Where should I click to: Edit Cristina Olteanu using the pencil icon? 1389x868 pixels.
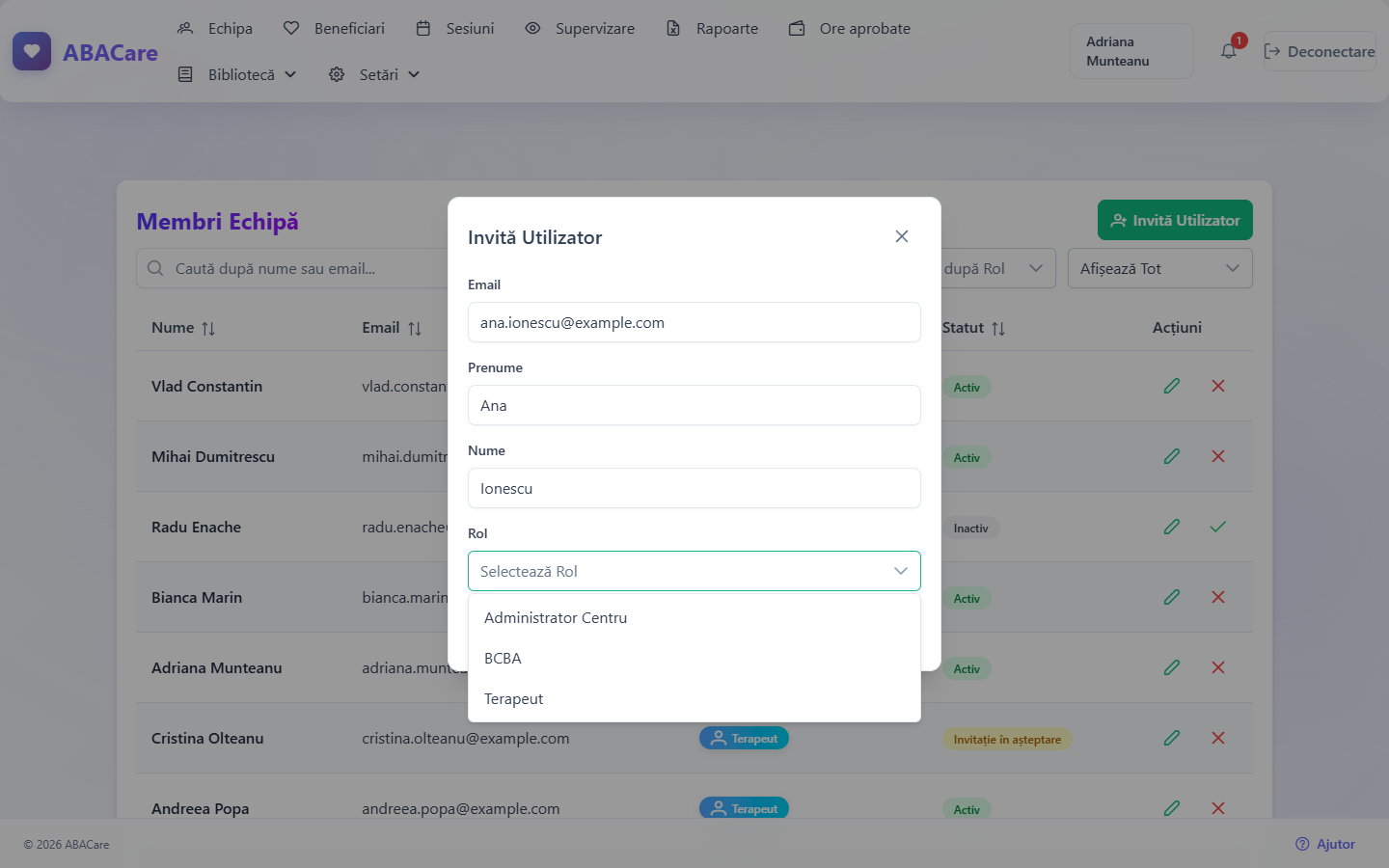(1172, 738)
